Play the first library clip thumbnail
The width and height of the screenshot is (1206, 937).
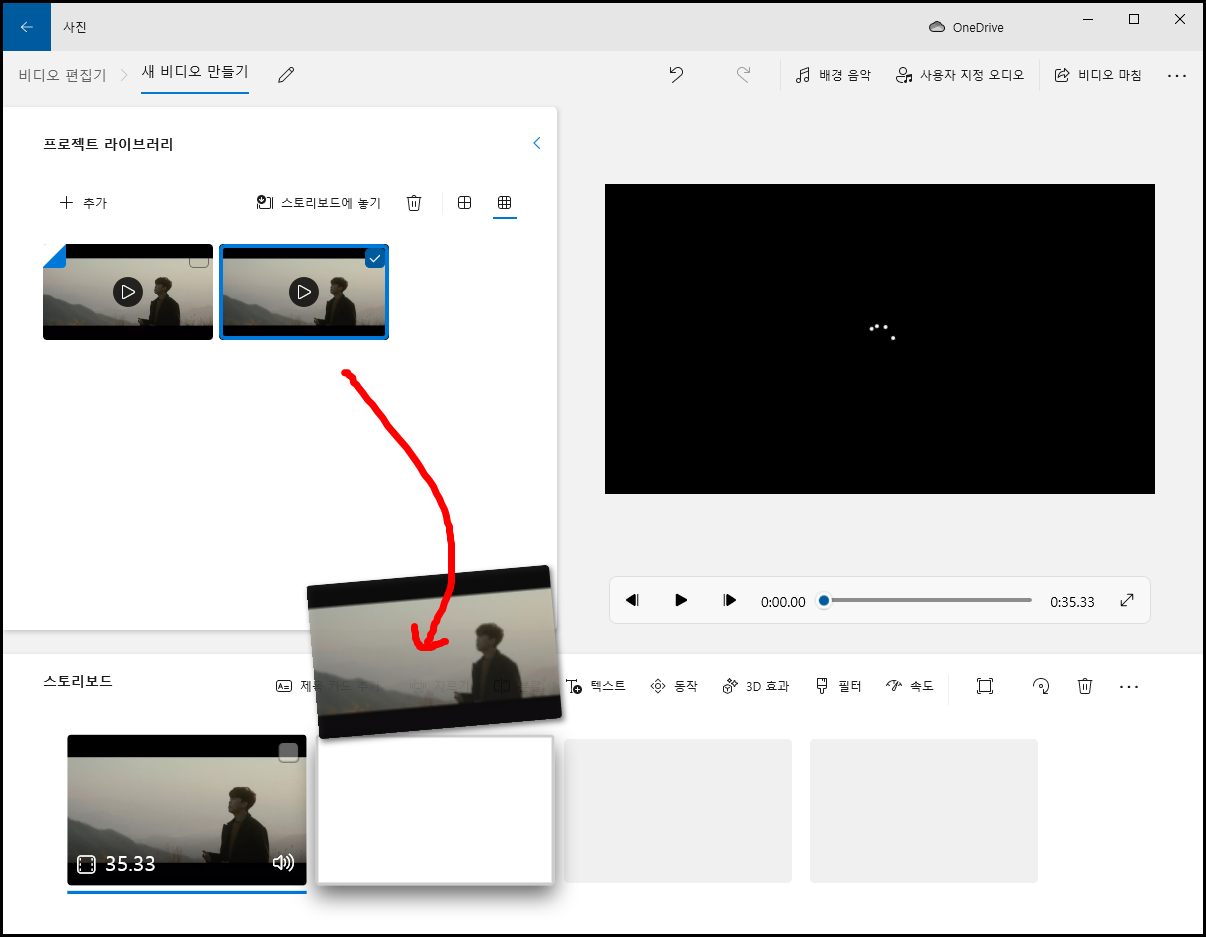128,292
